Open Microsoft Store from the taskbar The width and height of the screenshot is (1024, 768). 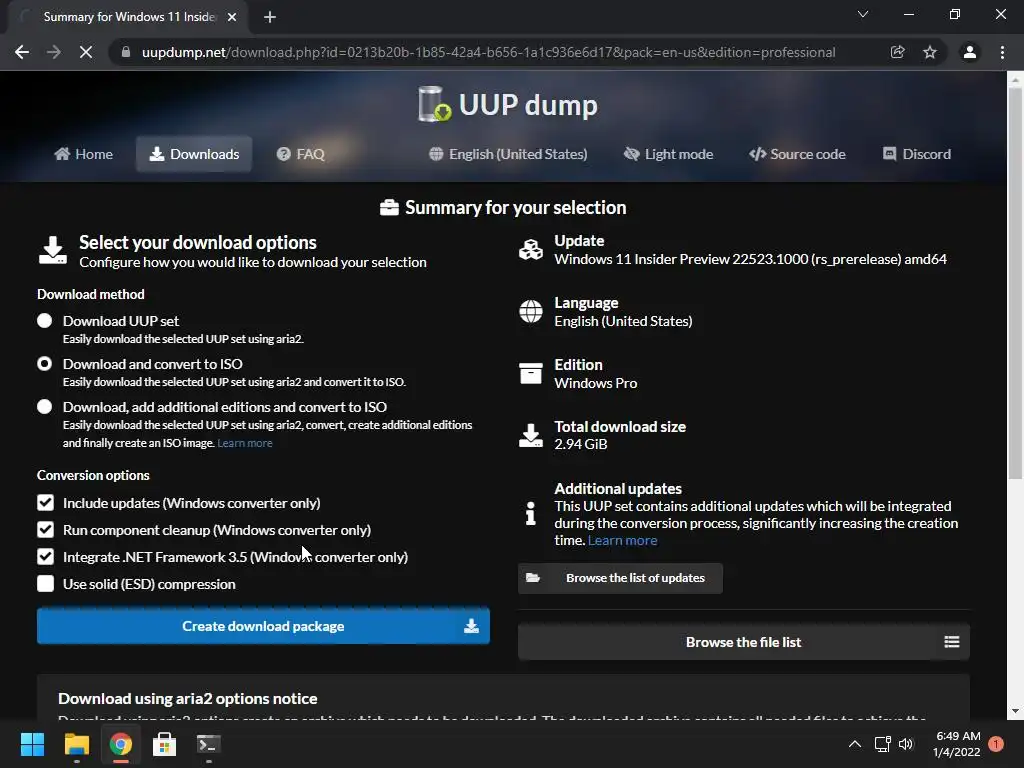tap(164, 744)
